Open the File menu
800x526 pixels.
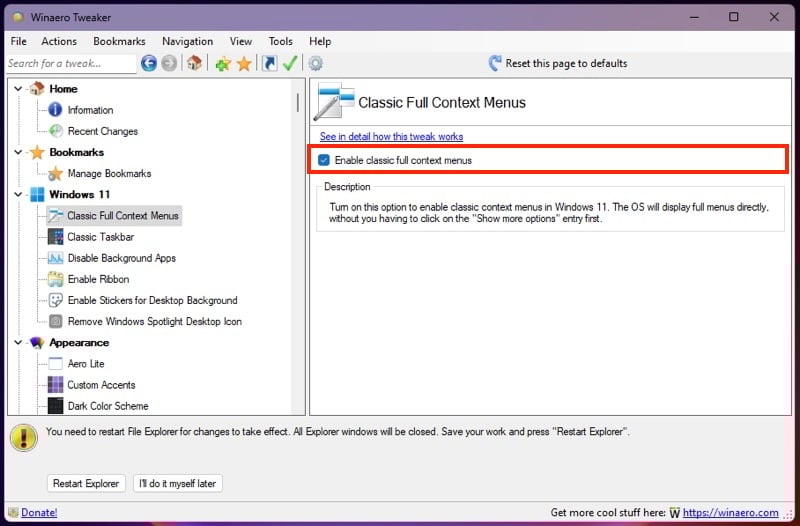coord(18,41)
